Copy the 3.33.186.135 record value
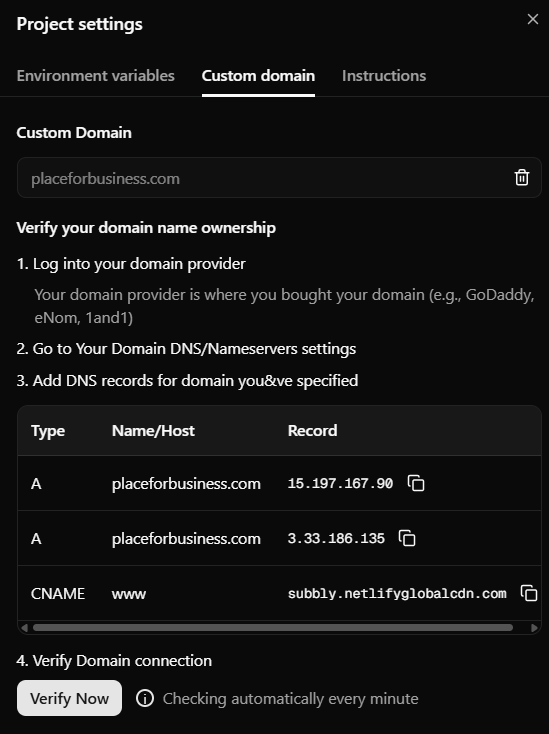 (407, 538)
